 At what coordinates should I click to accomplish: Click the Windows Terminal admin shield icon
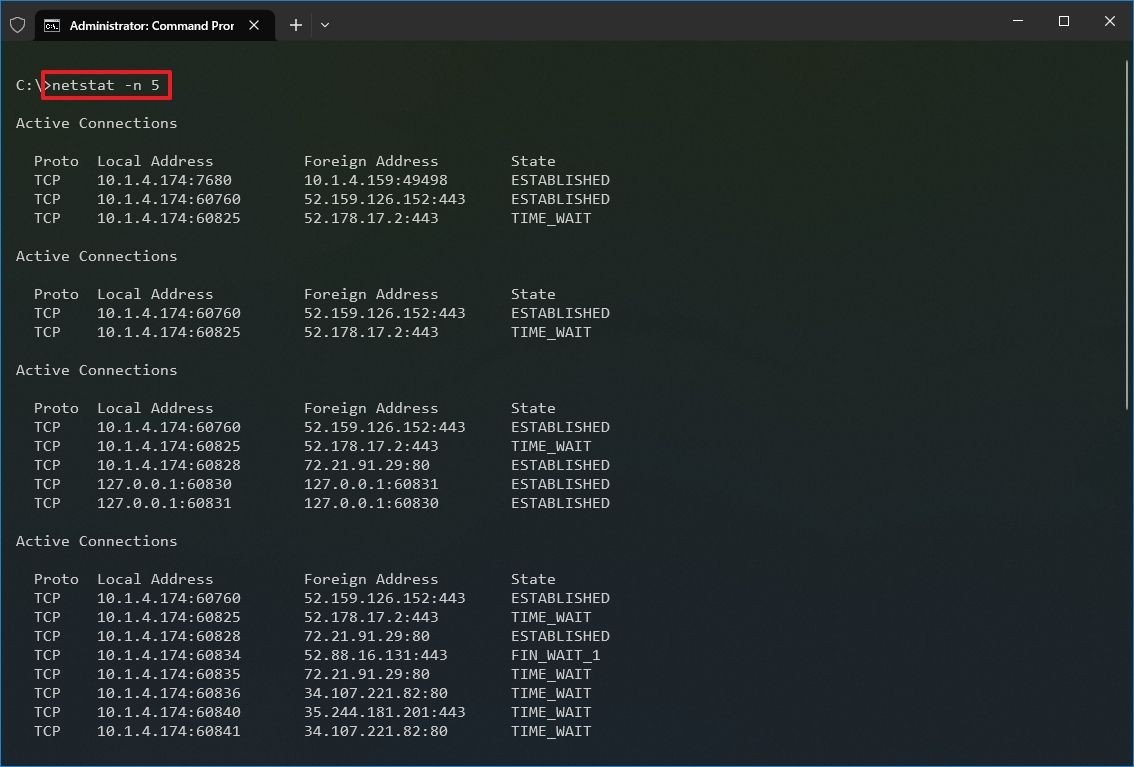click(x=17, y=23)
